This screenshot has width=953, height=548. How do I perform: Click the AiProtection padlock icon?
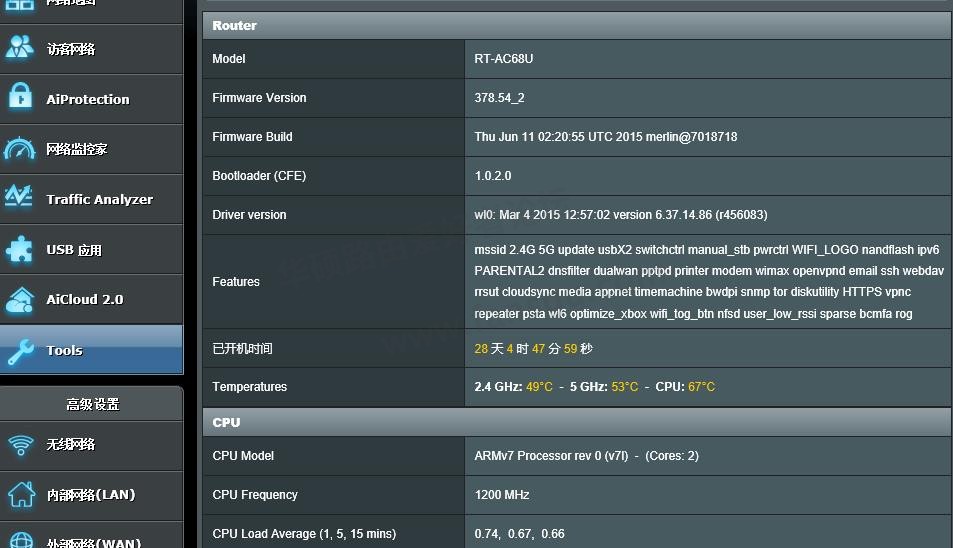point(20,97)
